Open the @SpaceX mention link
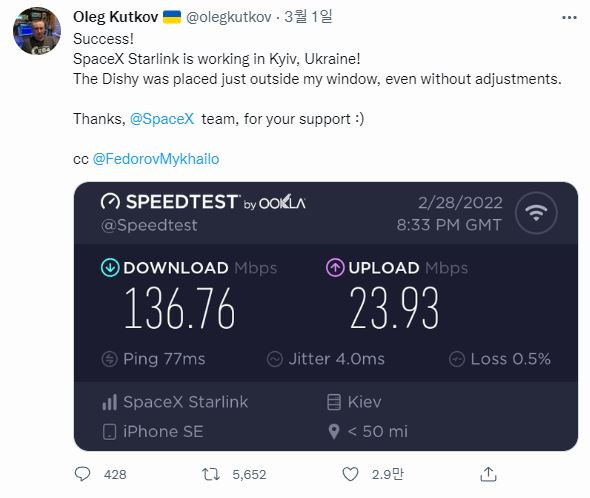The height and width of the screenshot is (498, 590). [x=162, y=119]
